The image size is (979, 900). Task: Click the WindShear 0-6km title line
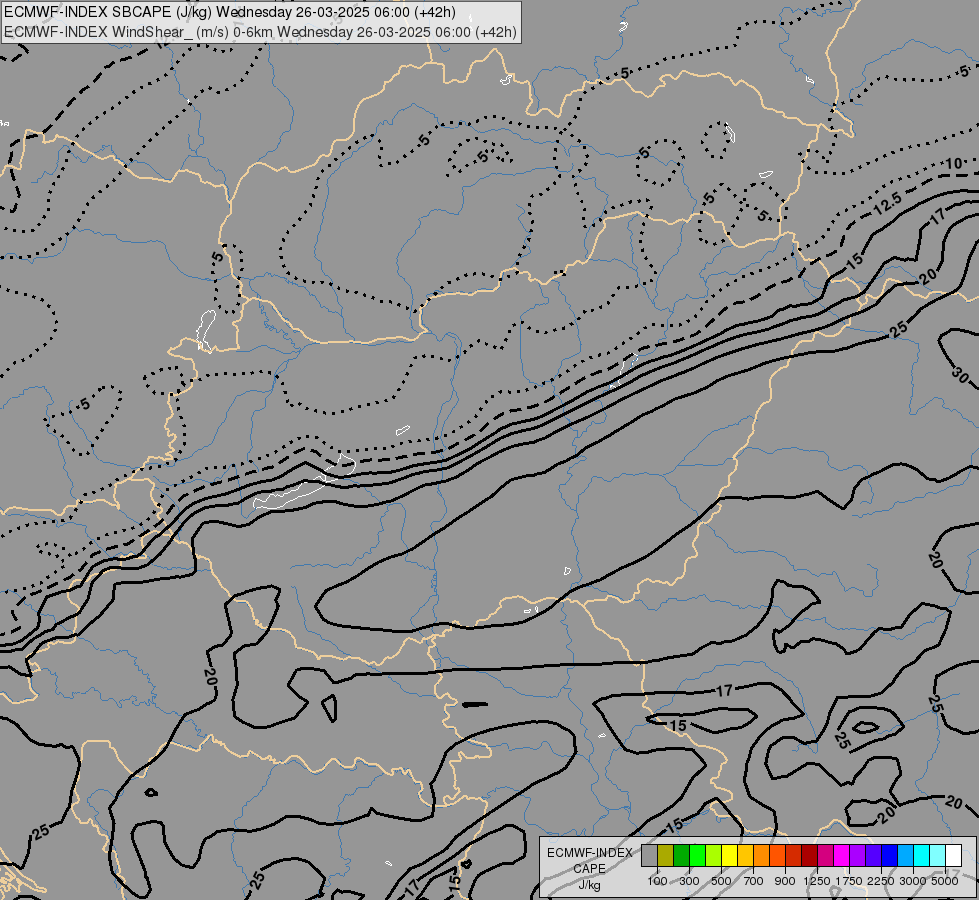(x=260, y=32)
